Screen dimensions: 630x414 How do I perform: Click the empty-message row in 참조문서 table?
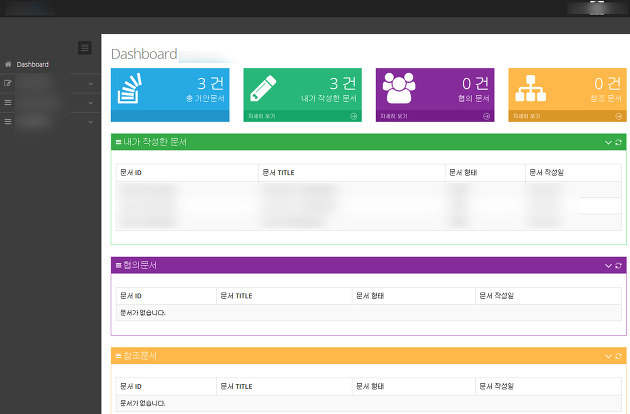tap(369, 403)
